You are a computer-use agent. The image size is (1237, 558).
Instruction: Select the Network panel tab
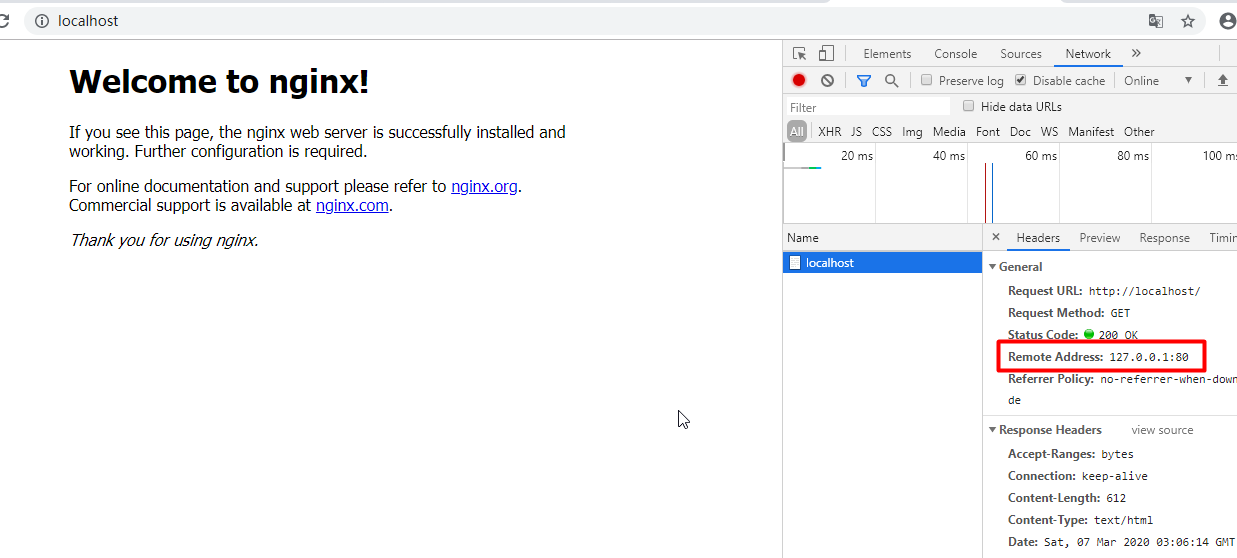(1088, 54)
